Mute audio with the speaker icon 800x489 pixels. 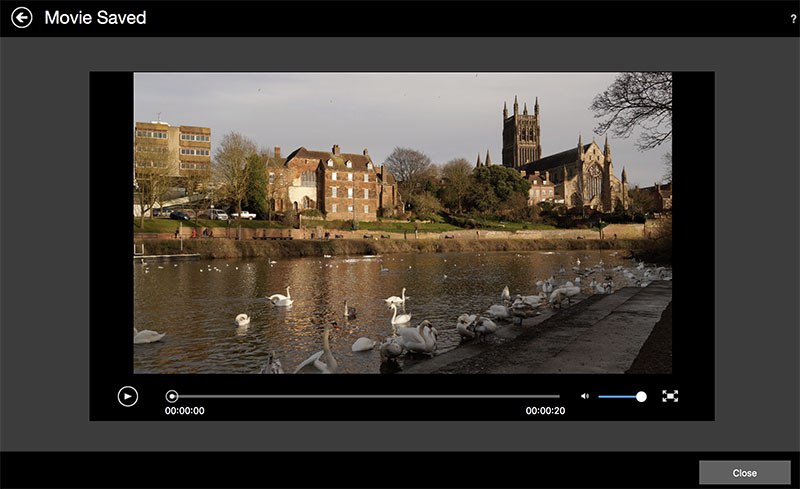click(585, 396)
